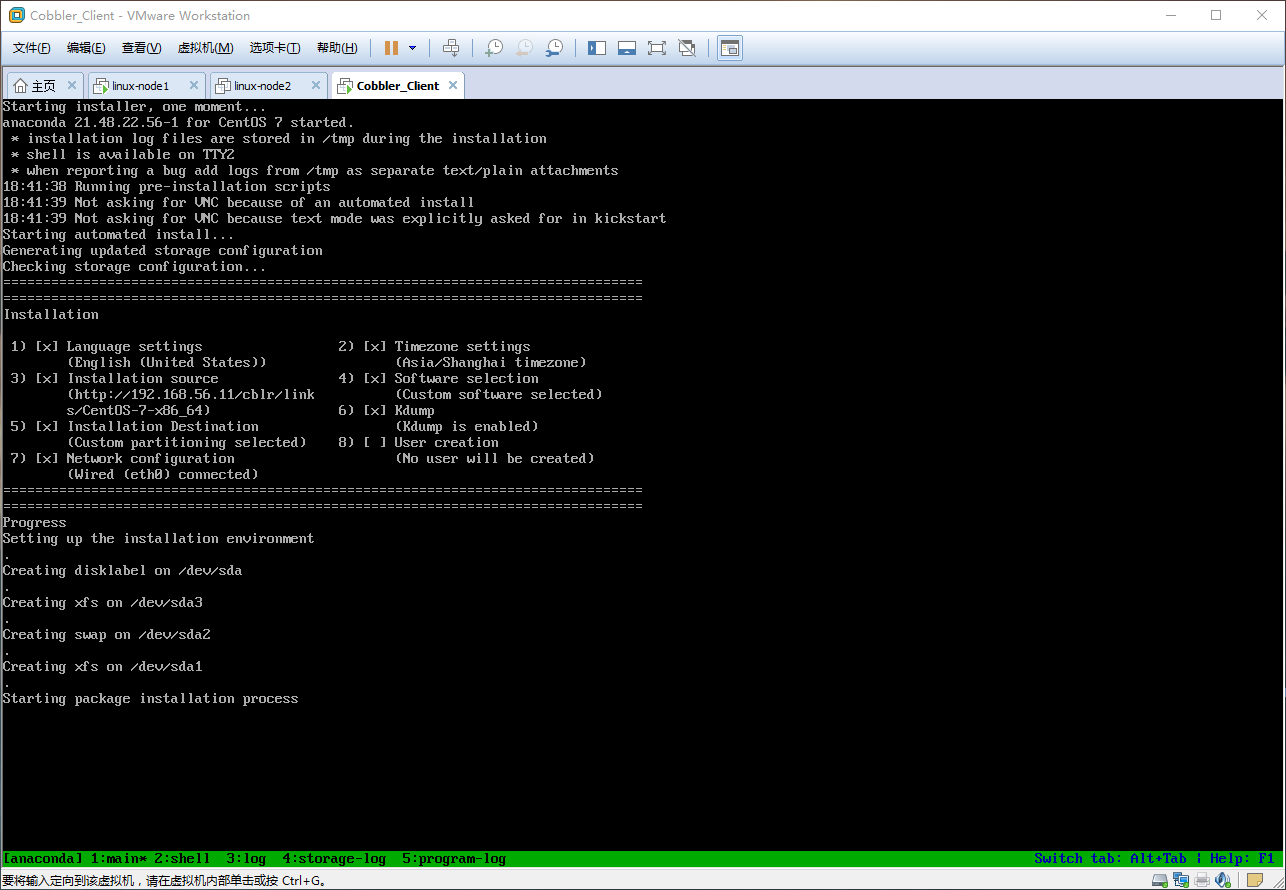The image size is (1286, 890).
Task: Toggle the thumbnail bar view
Action: pyautogui.click(x=627, y=48)
